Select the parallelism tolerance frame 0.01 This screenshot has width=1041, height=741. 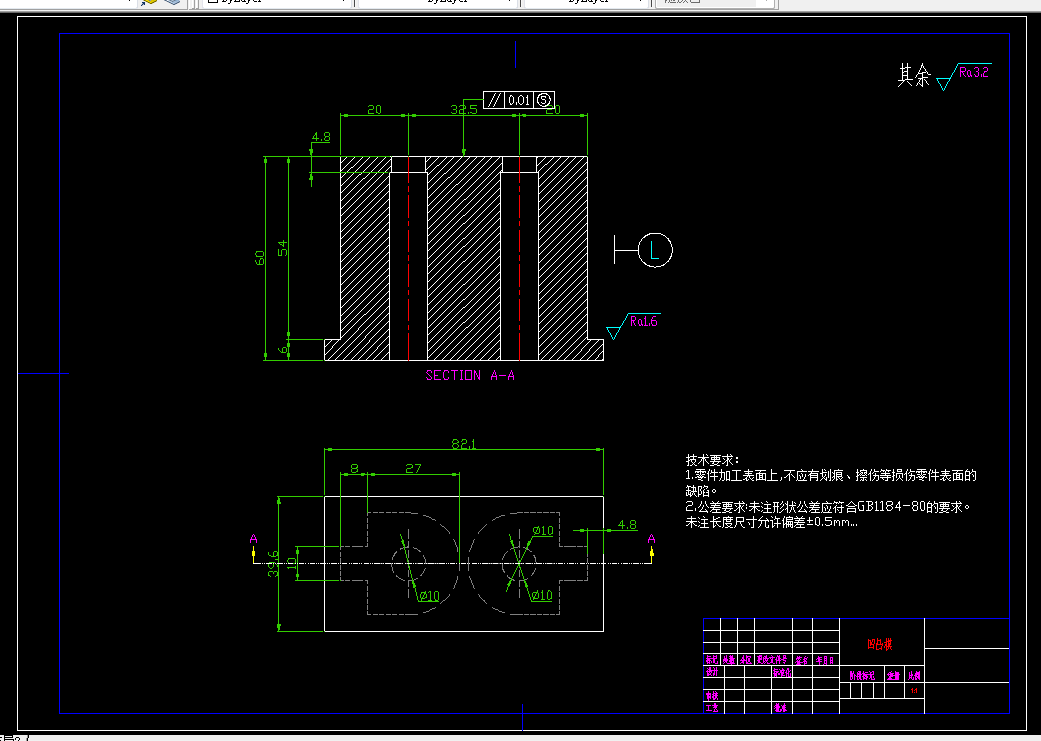(x=519, y=100)
